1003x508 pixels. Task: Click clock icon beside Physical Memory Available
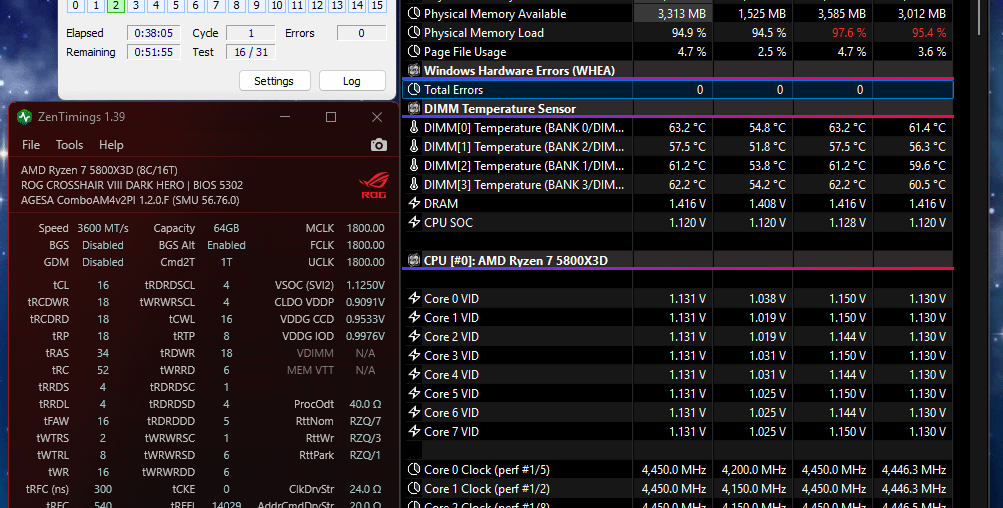pyautogui.click(x=414, y=13)
